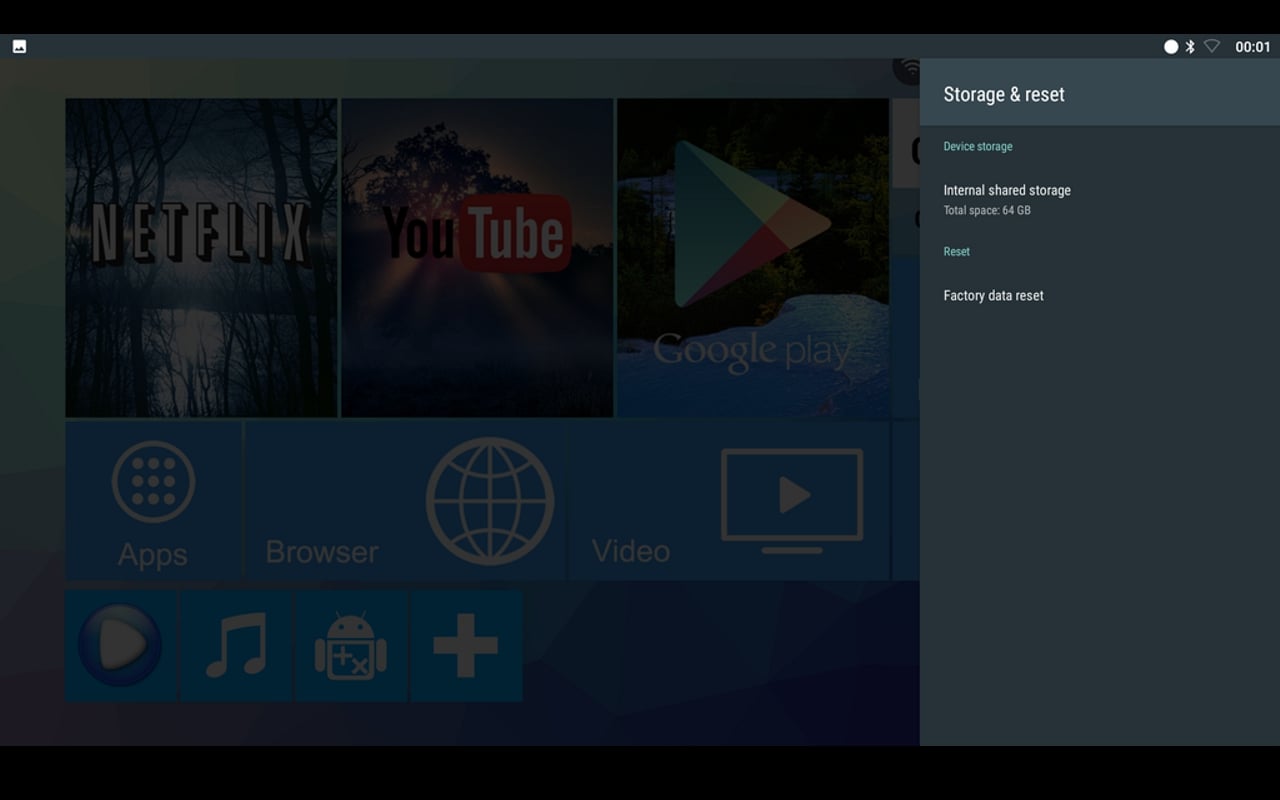Add a shortcut with the plus tile
The image size is (1280, 800).
466,646
